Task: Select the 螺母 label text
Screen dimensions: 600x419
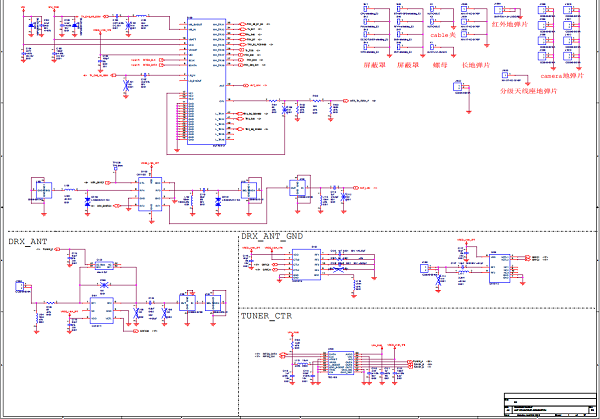Action: 438,63
